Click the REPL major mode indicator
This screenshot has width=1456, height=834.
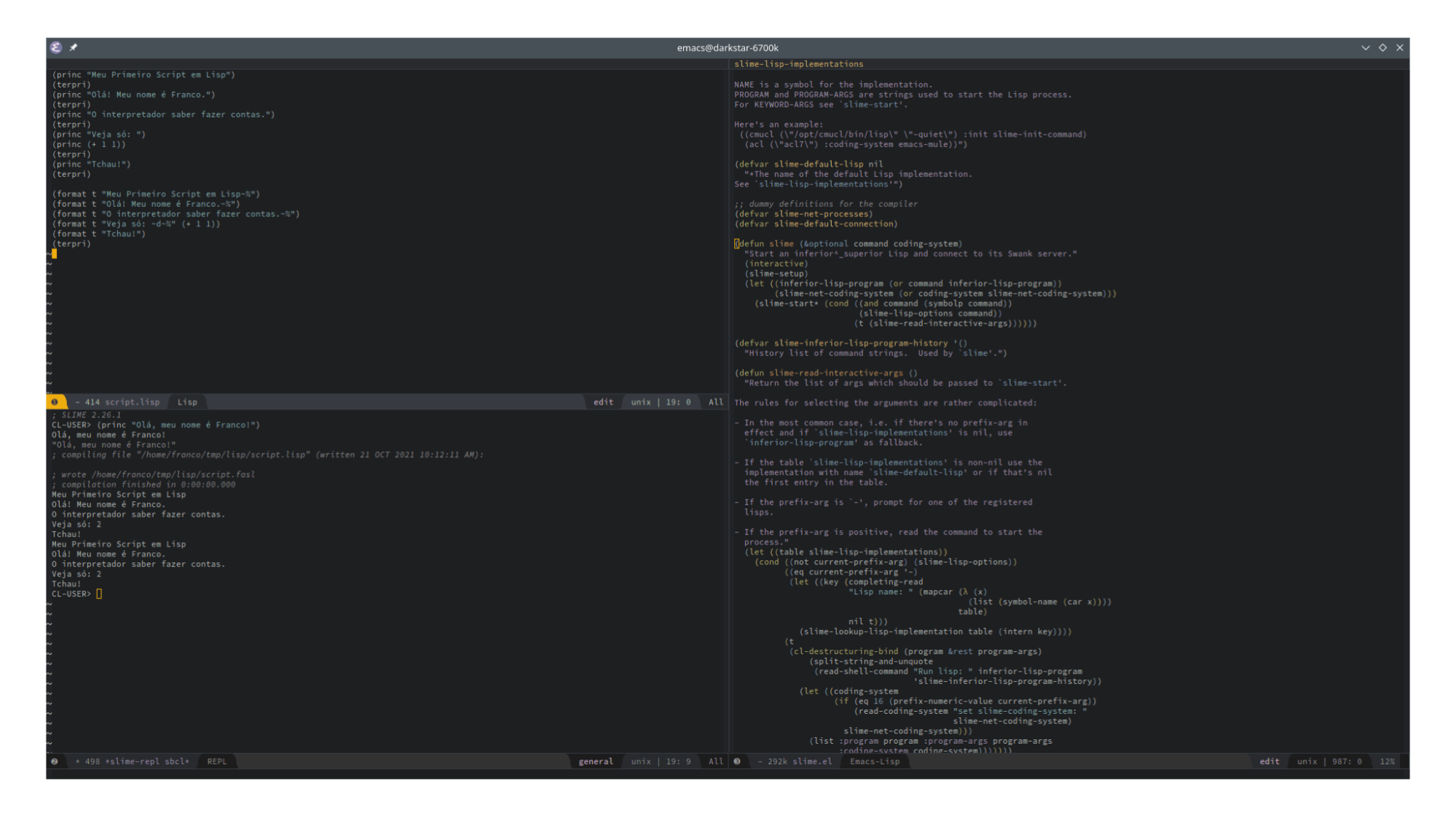(217, 762)
